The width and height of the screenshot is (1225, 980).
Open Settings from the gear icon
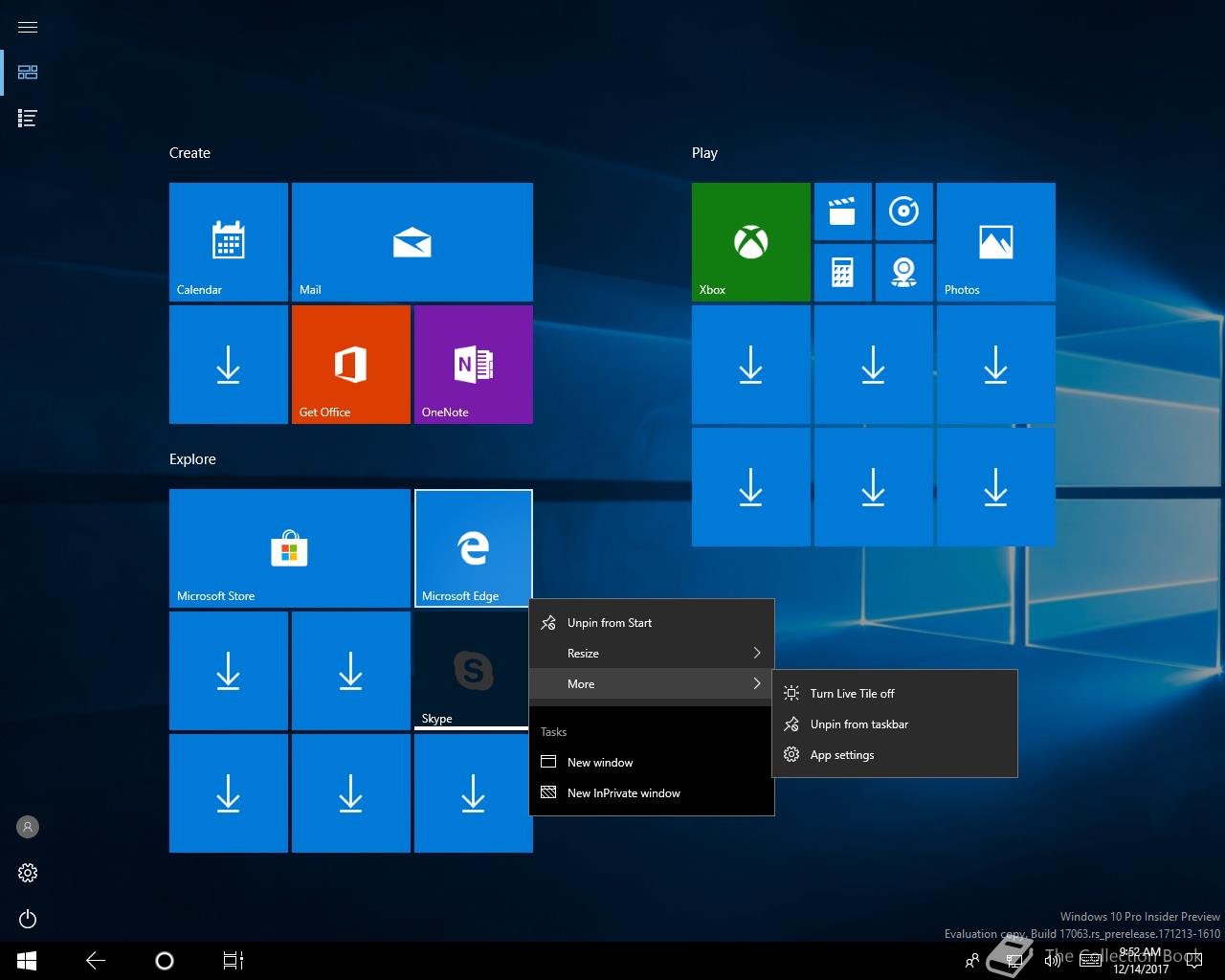pos(28,873)
